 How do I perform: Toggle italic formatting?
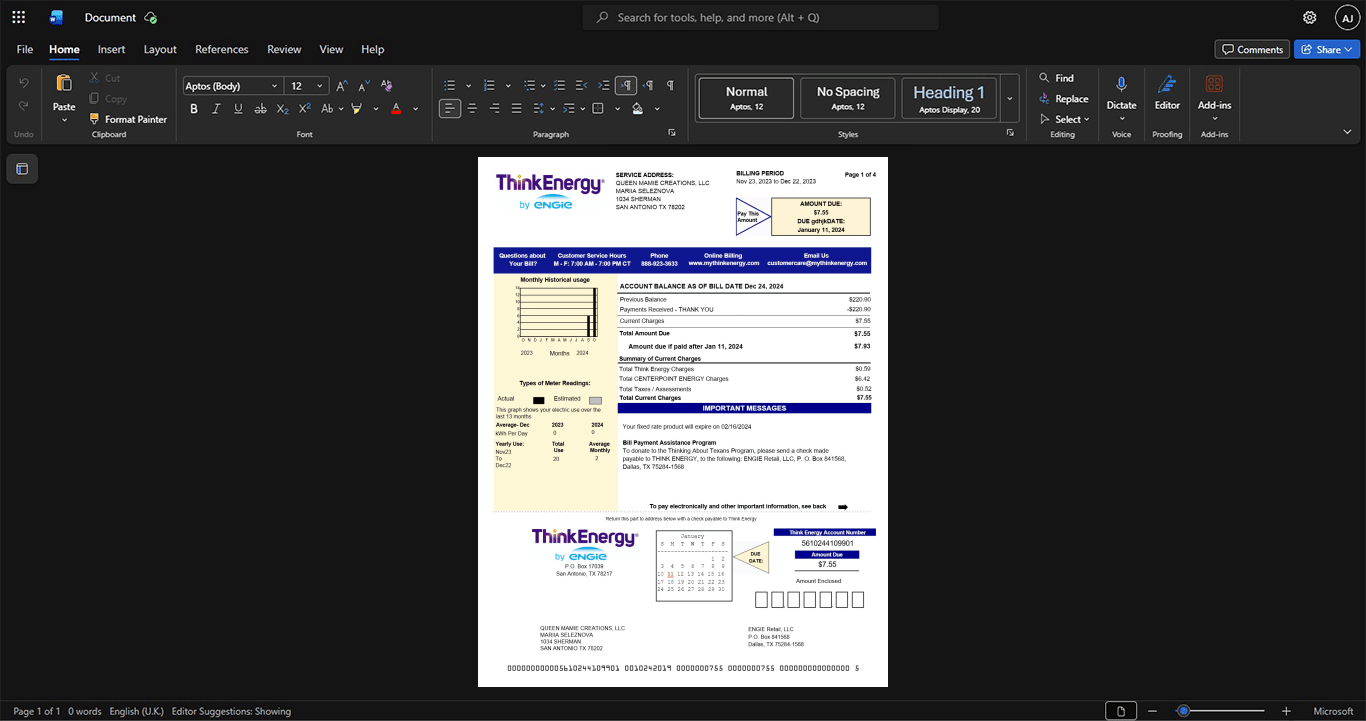pos(216,108)
